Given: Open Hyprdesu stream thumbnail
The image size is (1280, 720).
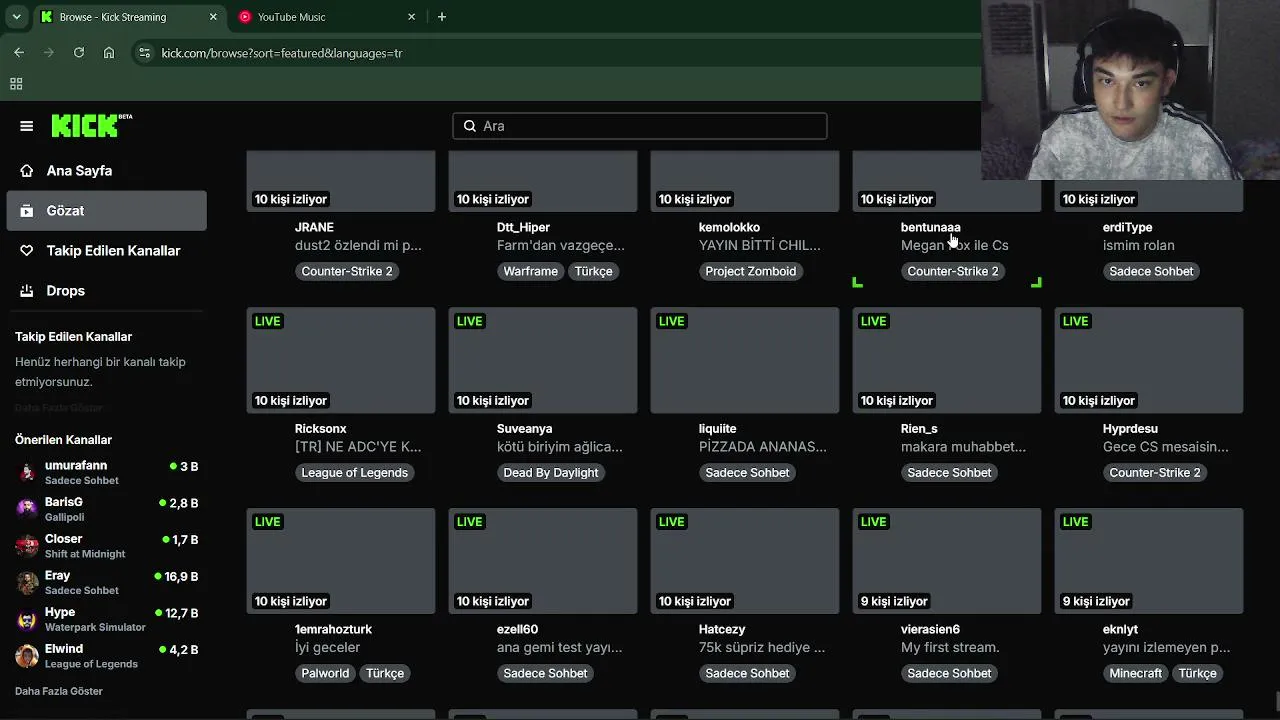Looking at the screenshot, I should [x=1149, y=360].
